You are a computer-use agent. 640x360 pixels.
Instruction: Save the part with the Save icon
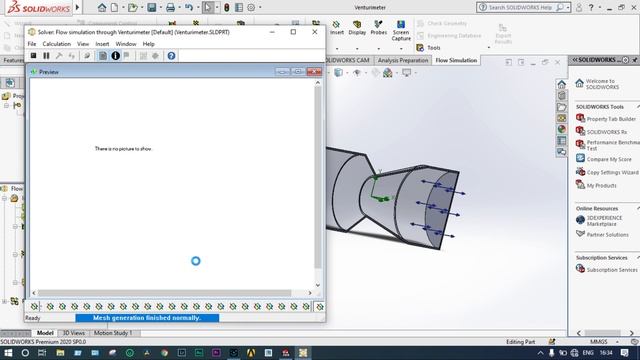point(152,7)
